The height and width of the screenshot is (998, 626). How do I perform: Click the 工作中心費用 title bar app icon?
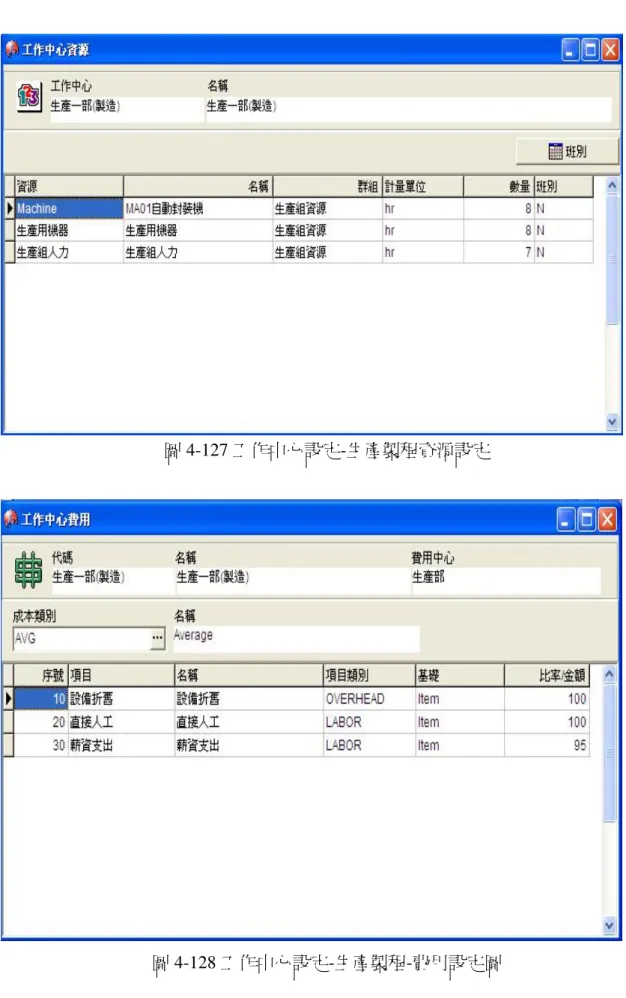(x=11, y=519)
